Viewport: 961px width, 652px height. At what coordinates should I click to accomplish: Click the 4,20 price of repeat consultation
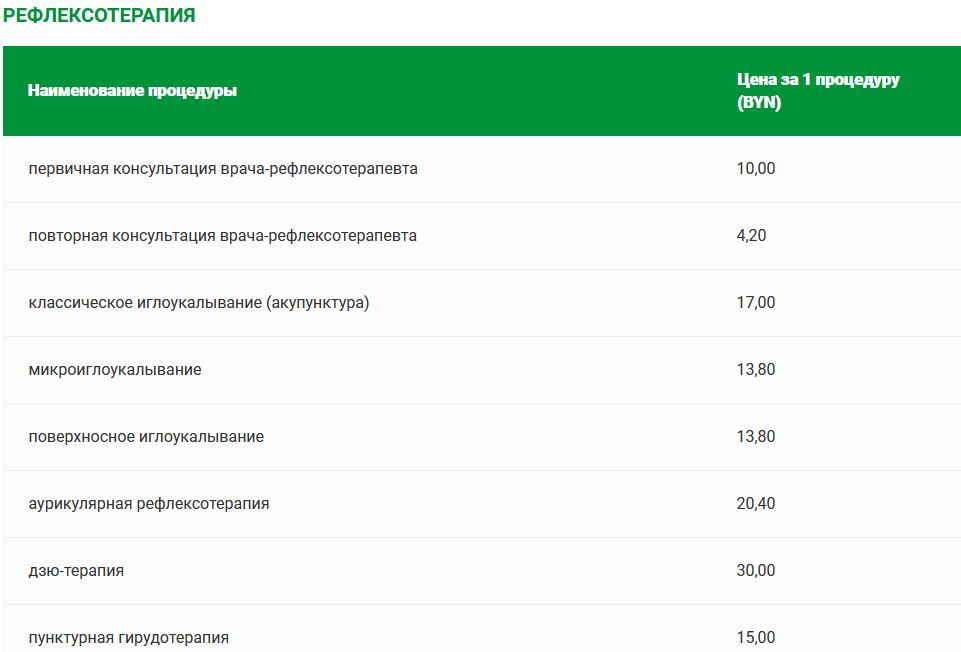pyautogui.click(x=751, y=236)
